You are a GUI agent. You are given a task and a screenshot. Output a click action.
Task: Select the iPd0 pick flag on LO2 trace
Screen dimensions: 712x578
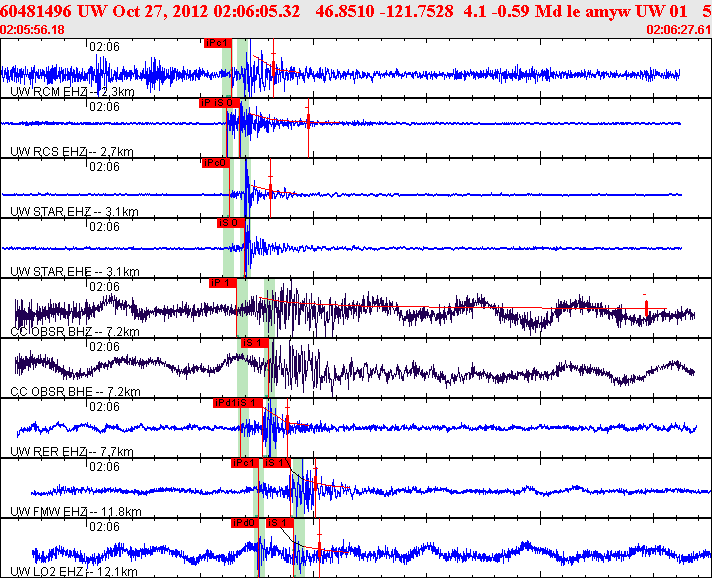[245, 523]
